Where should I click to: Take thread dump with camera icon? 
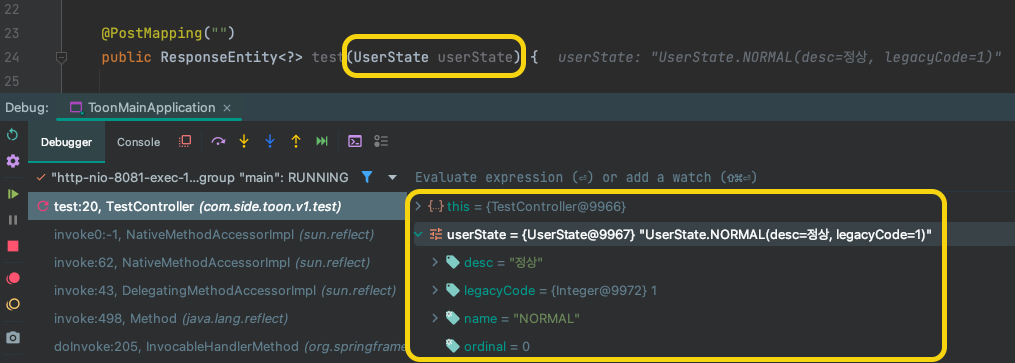(12, 338)
